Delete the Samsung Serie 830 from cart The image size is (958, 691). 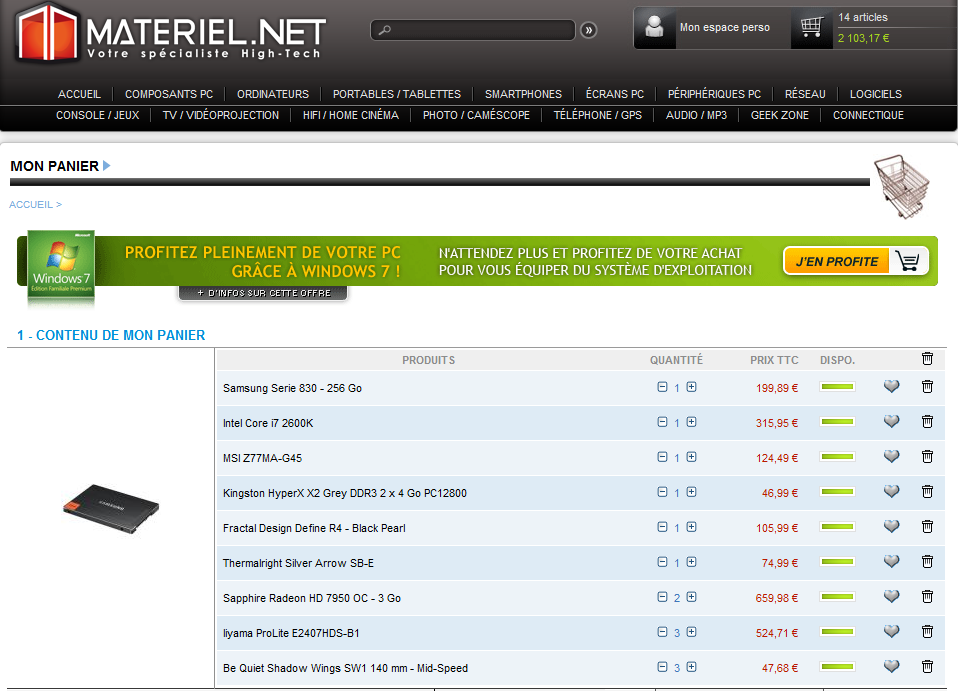click(927, 387)
